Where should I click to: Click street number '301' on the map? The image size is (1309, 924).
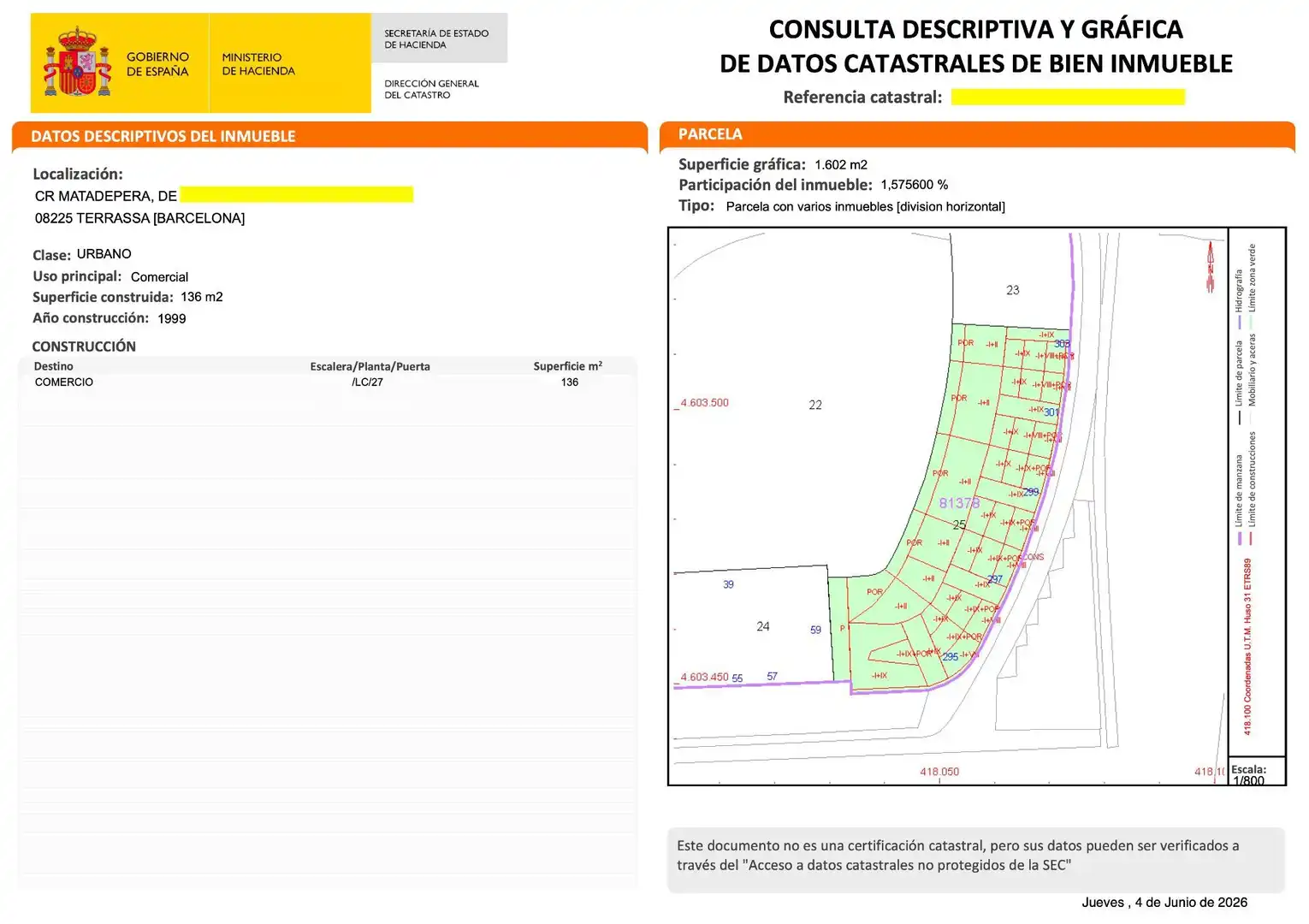tap(1051, 412)
